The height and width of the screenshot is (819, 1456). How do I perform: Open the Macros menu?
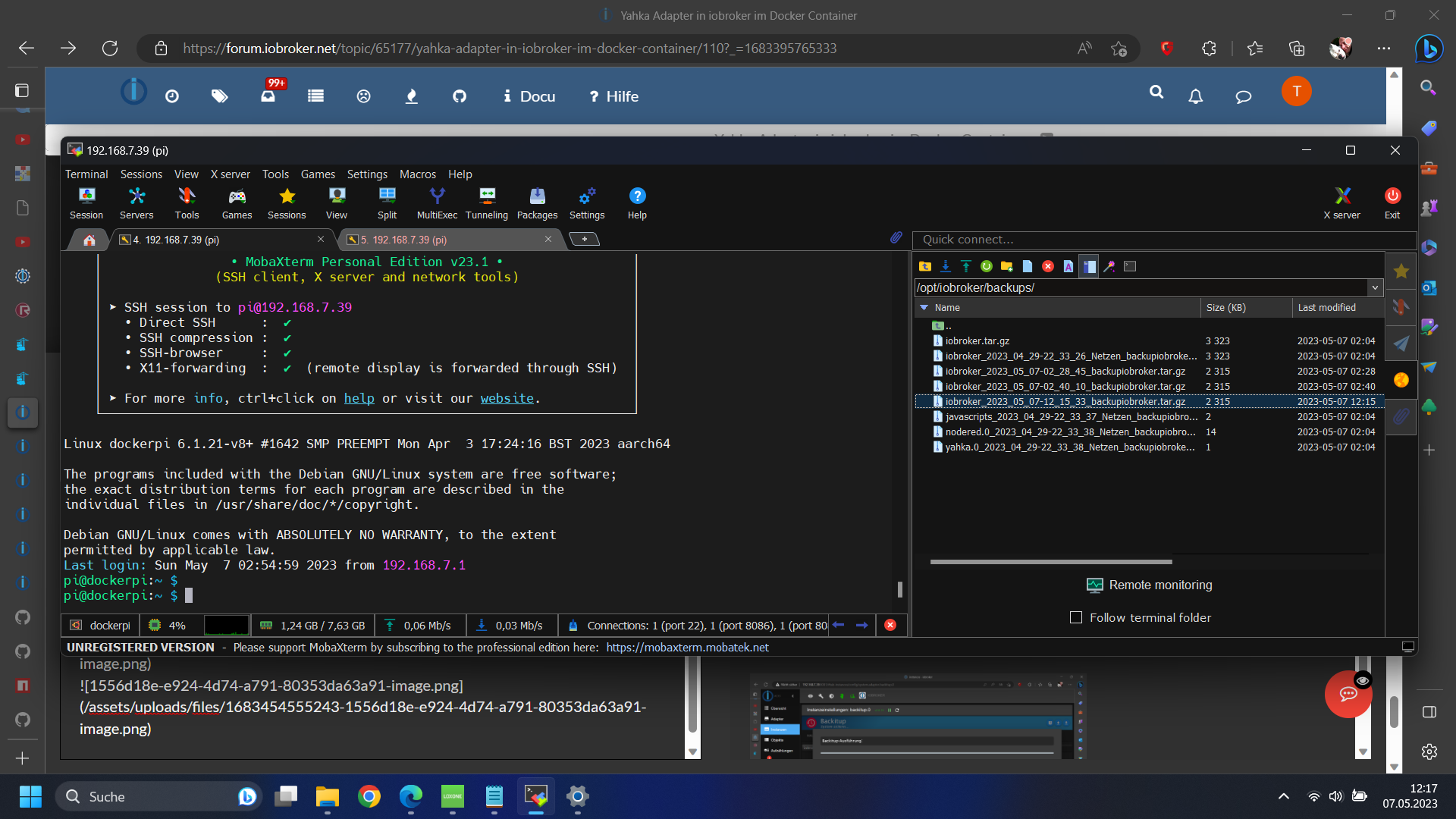coord(417,174)
